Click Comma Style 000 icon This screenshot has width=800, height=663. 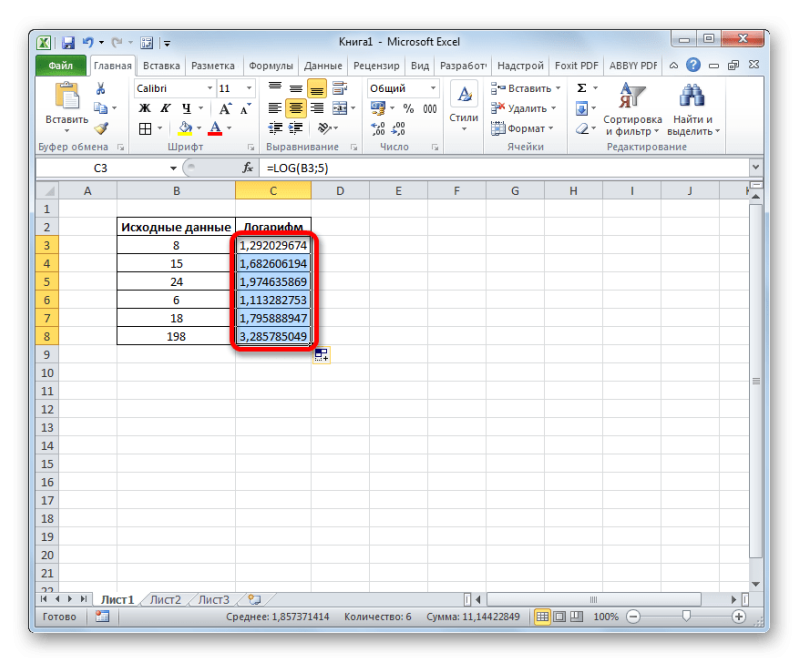430,108
